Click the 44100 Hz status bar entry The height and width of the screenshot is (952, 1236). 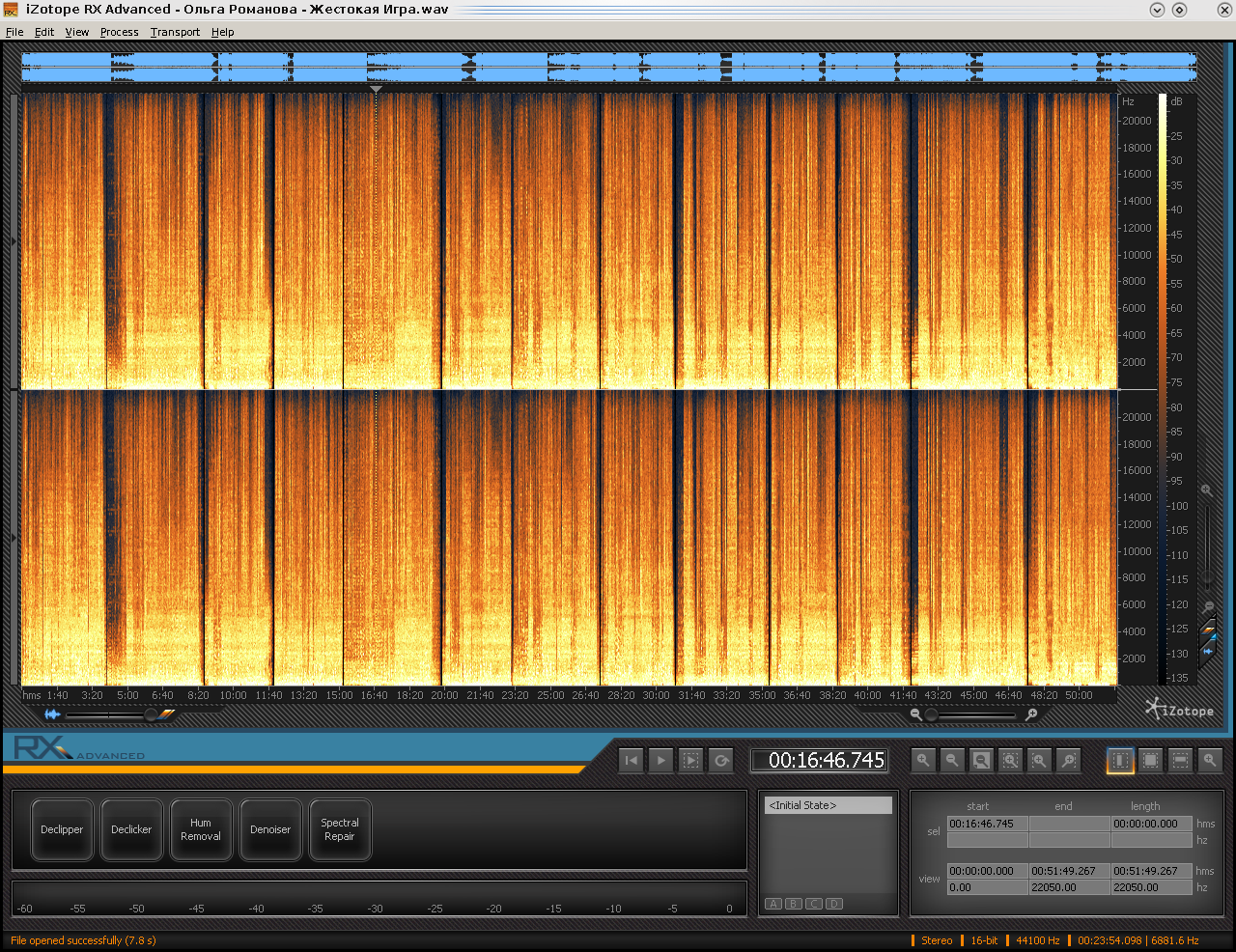click(x=1037, y=940)
